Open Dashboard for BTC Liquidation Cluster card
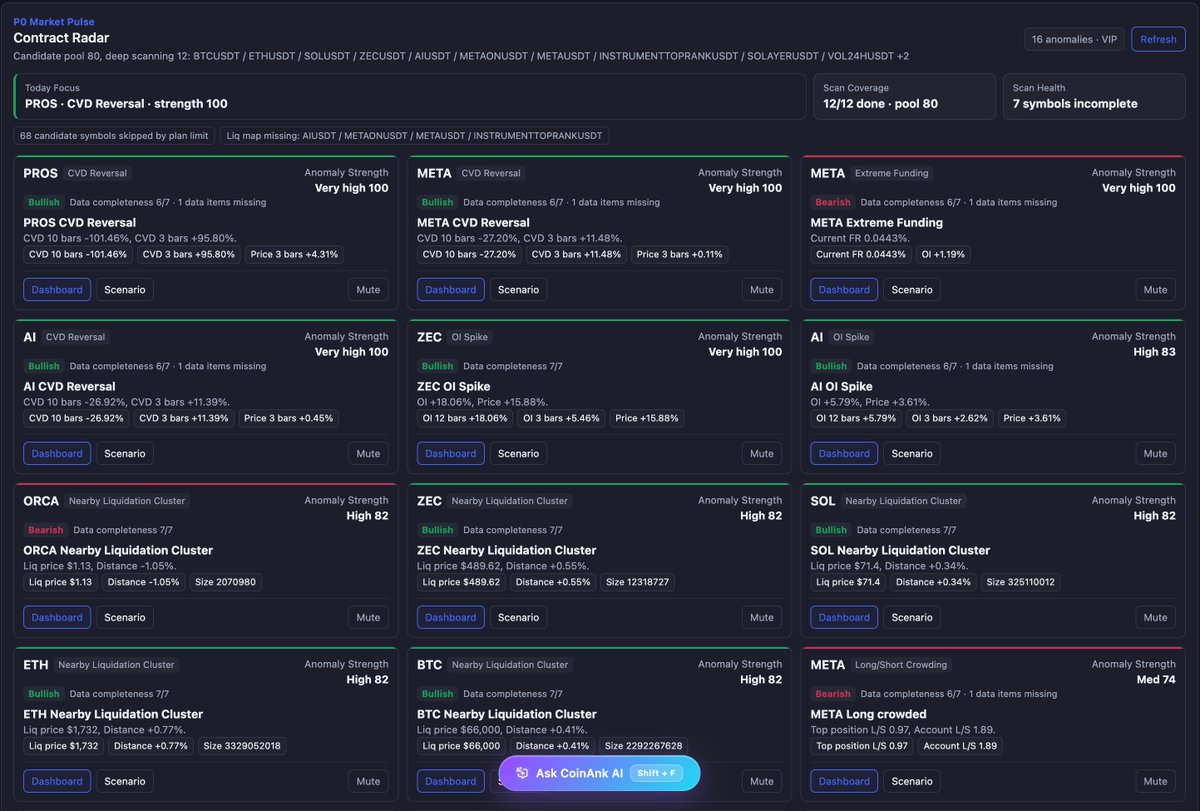 tap(451, 781)
